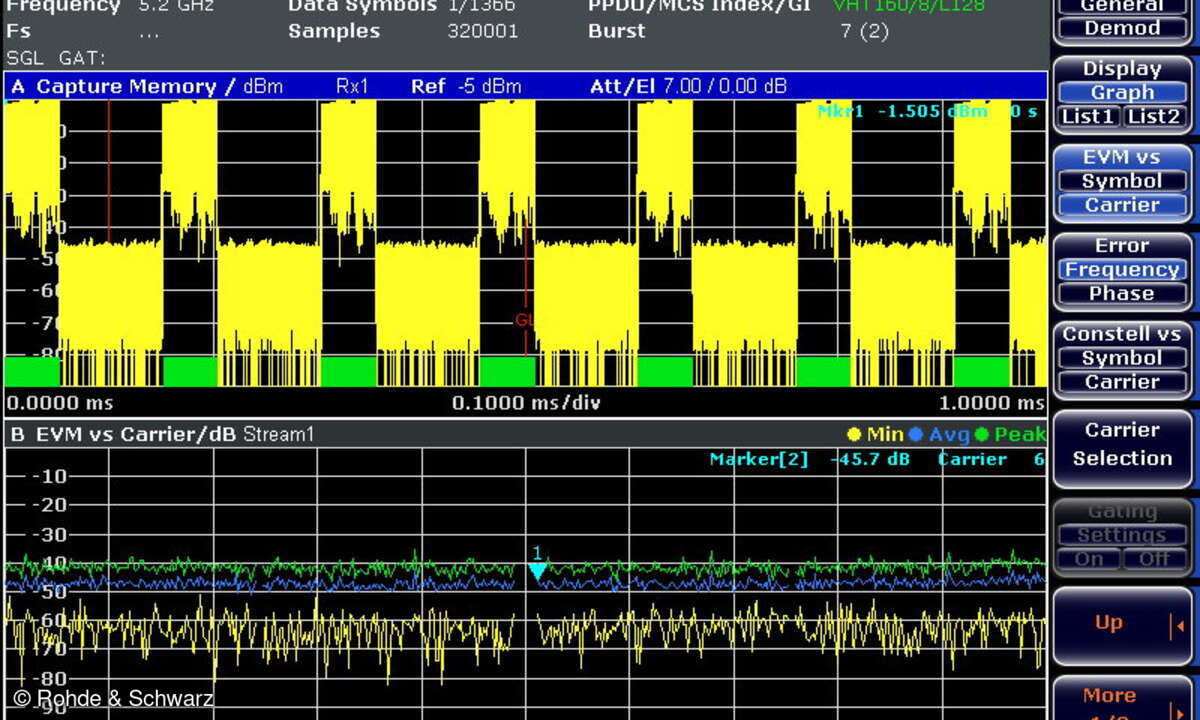The height and width of the screenshot is (720, 1200).
Task: Switch display to List1
Action: pyautogui.click(x=1090, y=116)
